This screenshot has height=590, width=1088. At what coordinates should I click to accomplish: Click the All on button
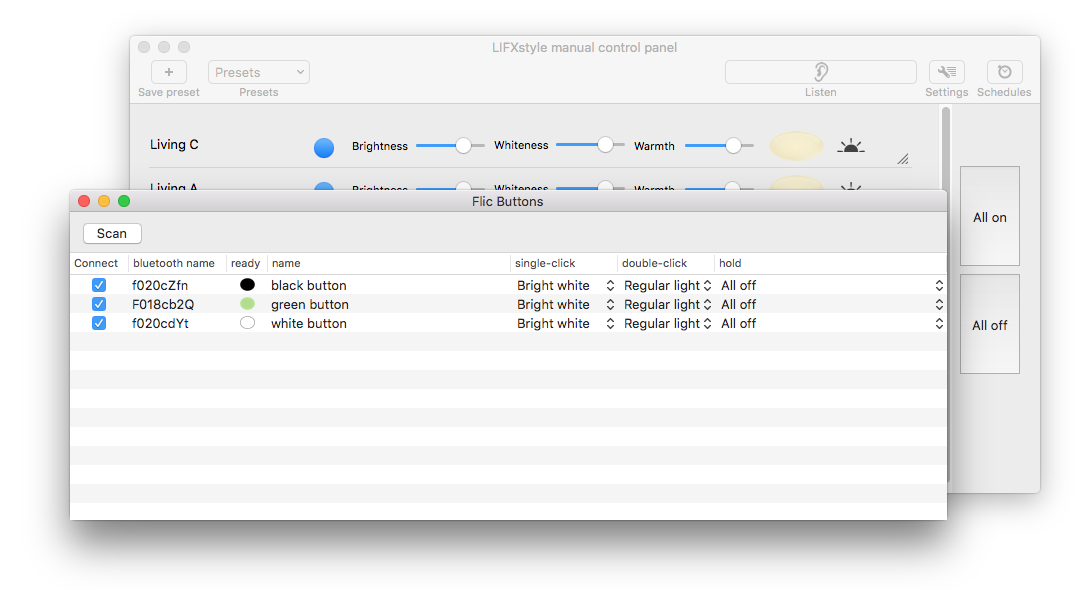pyautogui.click(x=989, y=216)
